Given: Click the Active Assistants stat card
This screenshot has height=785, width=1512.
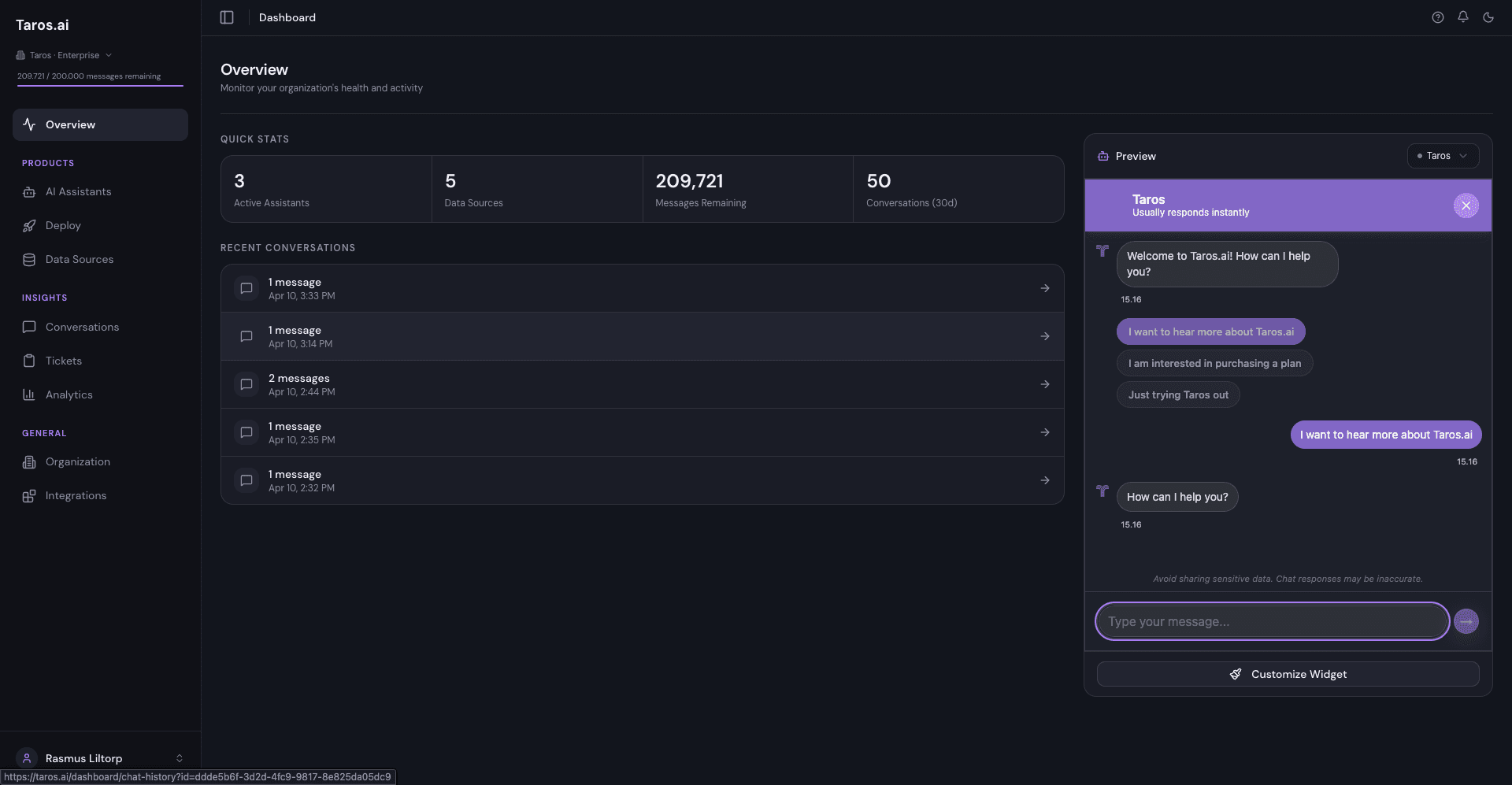Looking at the screenshot, I should point(326,189).
